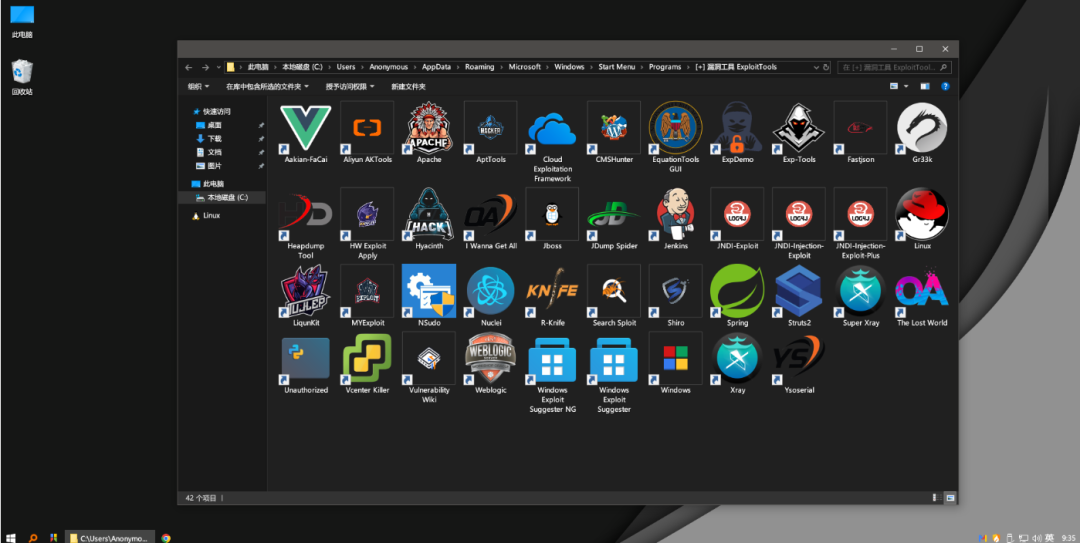
Task: Open the LiqunKit shortcut icon
Action: tap(306, 291)
